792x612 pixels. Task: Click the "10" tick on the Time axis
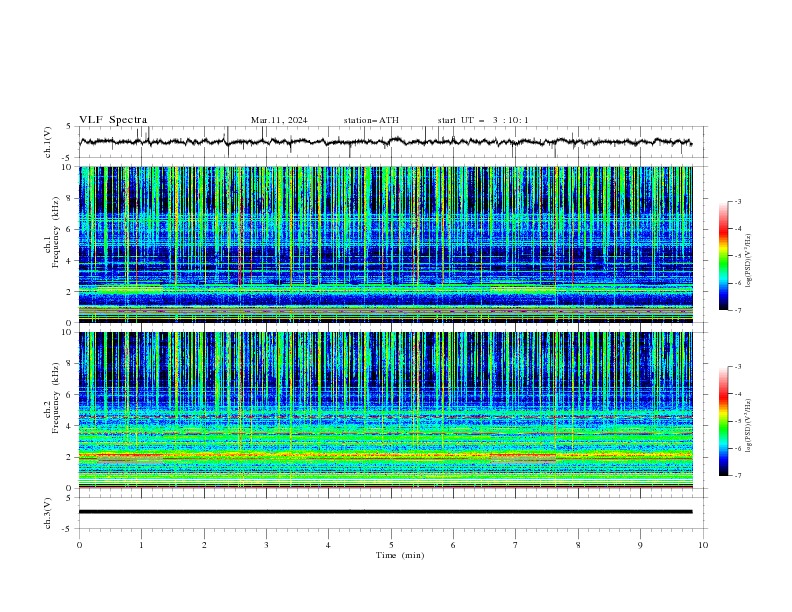pos(703,545)
